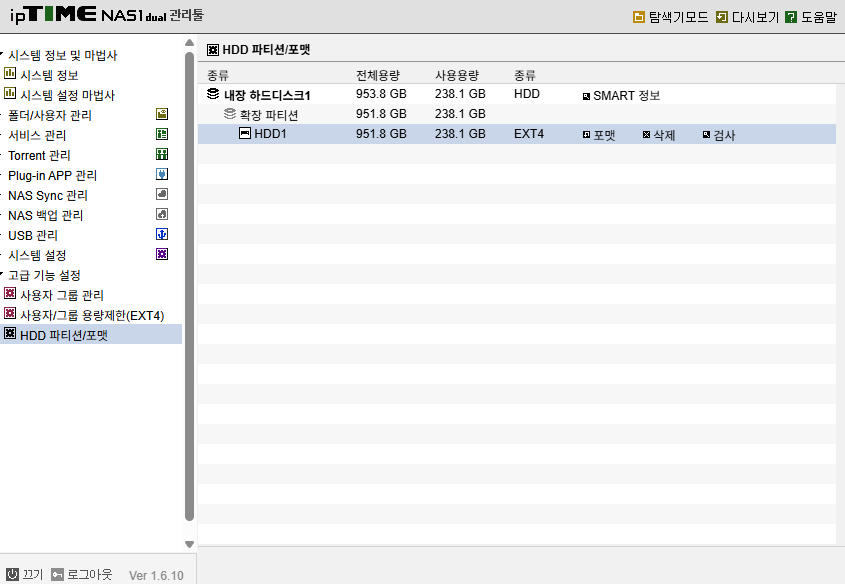The height and width of the screenshot is (584, 845).
Task: Select 사용자 그룹 관리 in sidebar
Action: click(61, 295)
